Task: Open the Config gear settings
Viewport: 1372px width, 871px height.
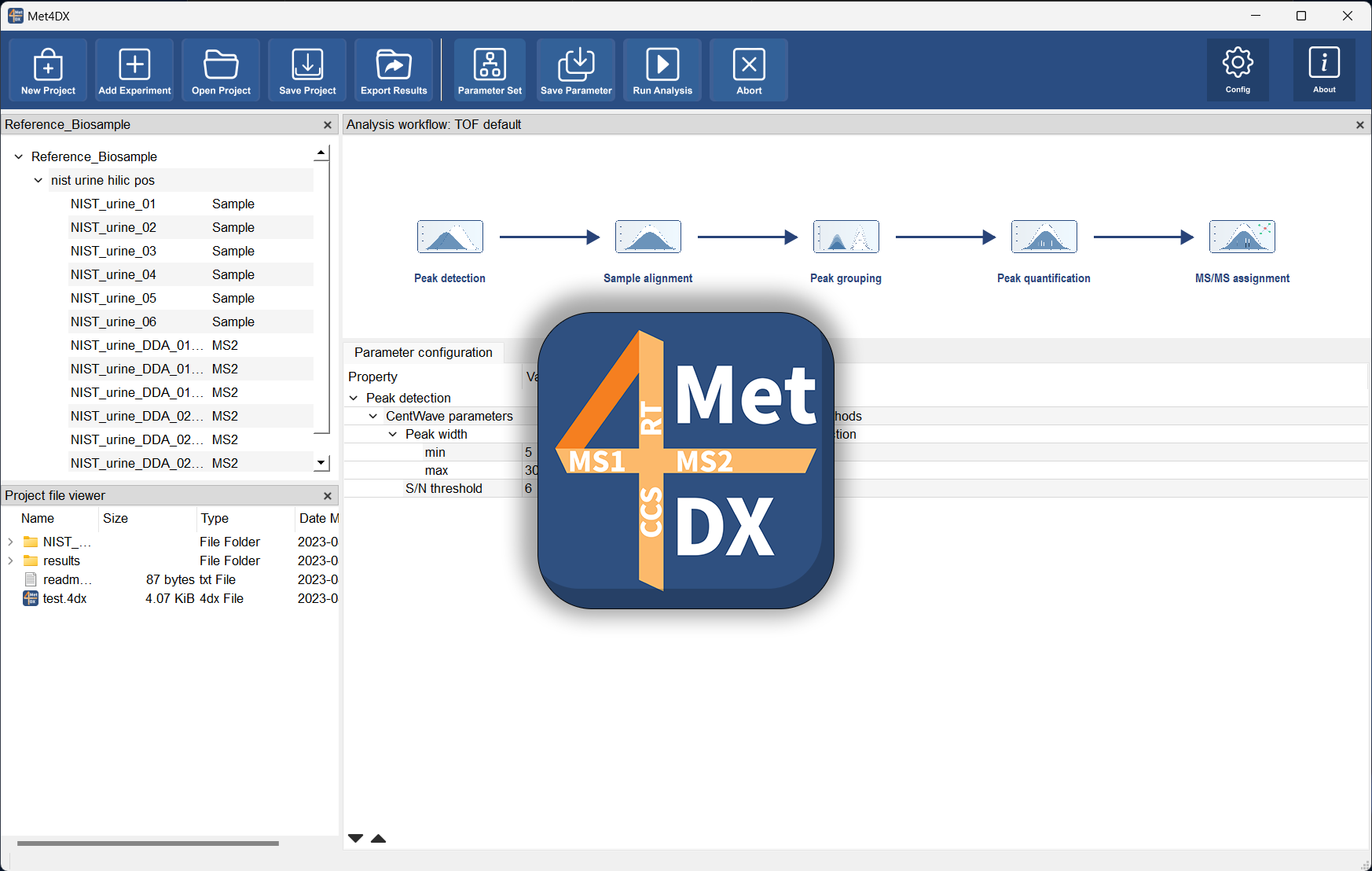Action: pos(1238,70)
